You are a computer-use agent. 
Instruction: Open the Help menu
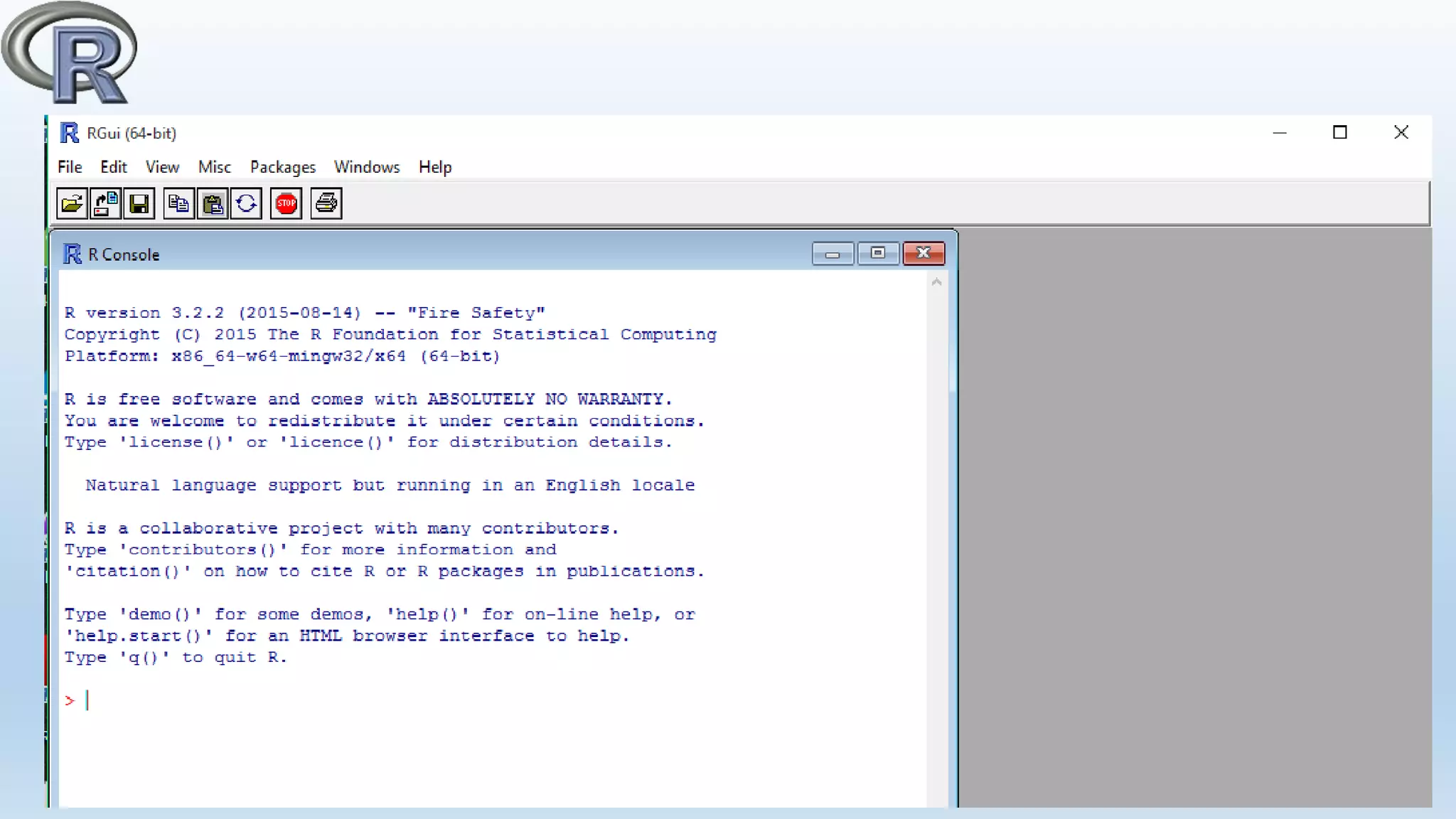point(434,167)
